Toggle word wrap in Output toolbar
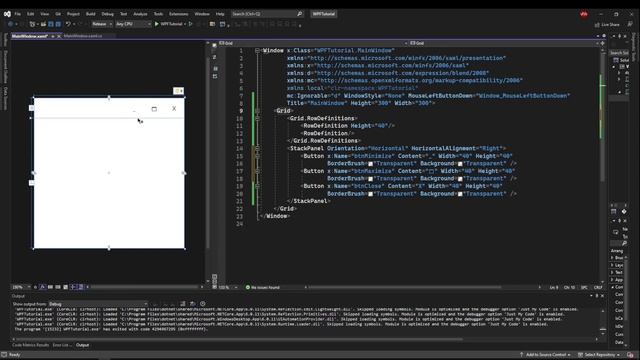This screenshot has height=360, width=640. (x=192, y=304)
